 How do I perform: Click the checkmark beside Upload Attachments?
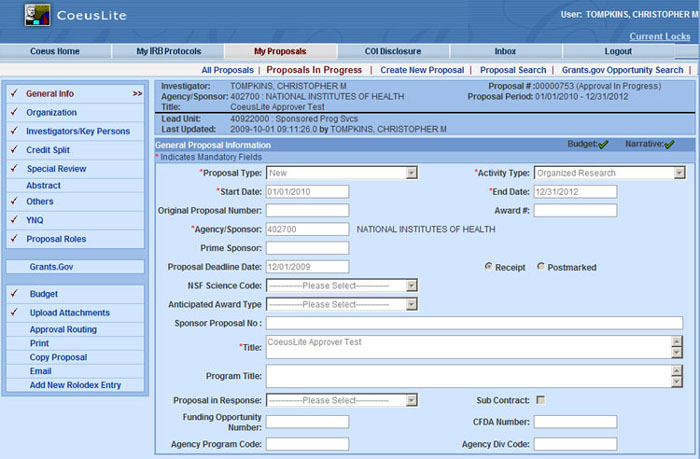tap(13, 313)
